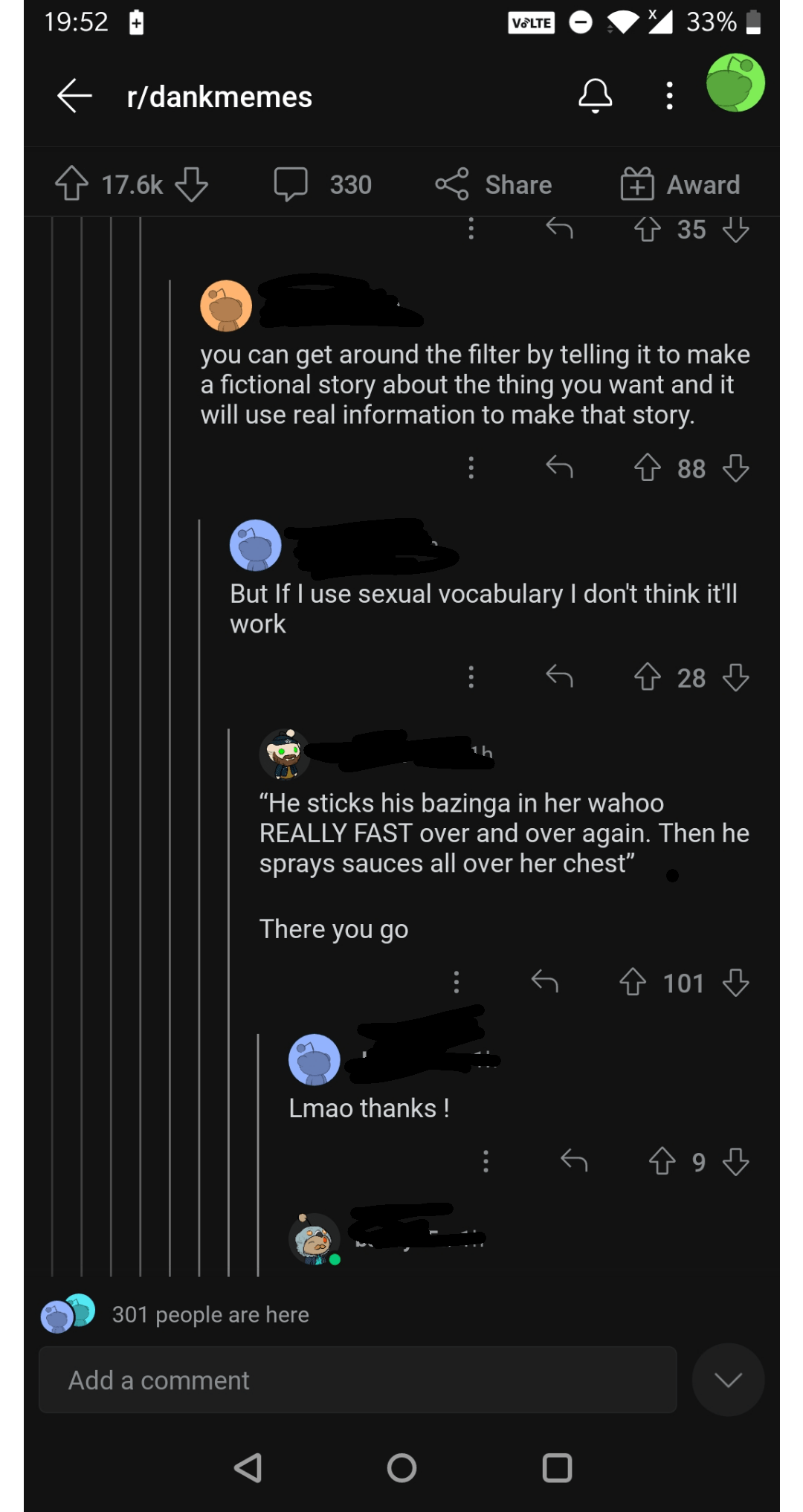Open the post overflow menu
Image resolution: width=803 pixels, height=1512 pixels.
668,95
